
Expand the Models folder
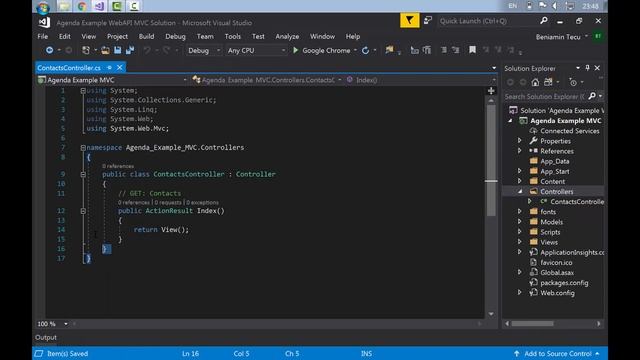coord(520,222)
